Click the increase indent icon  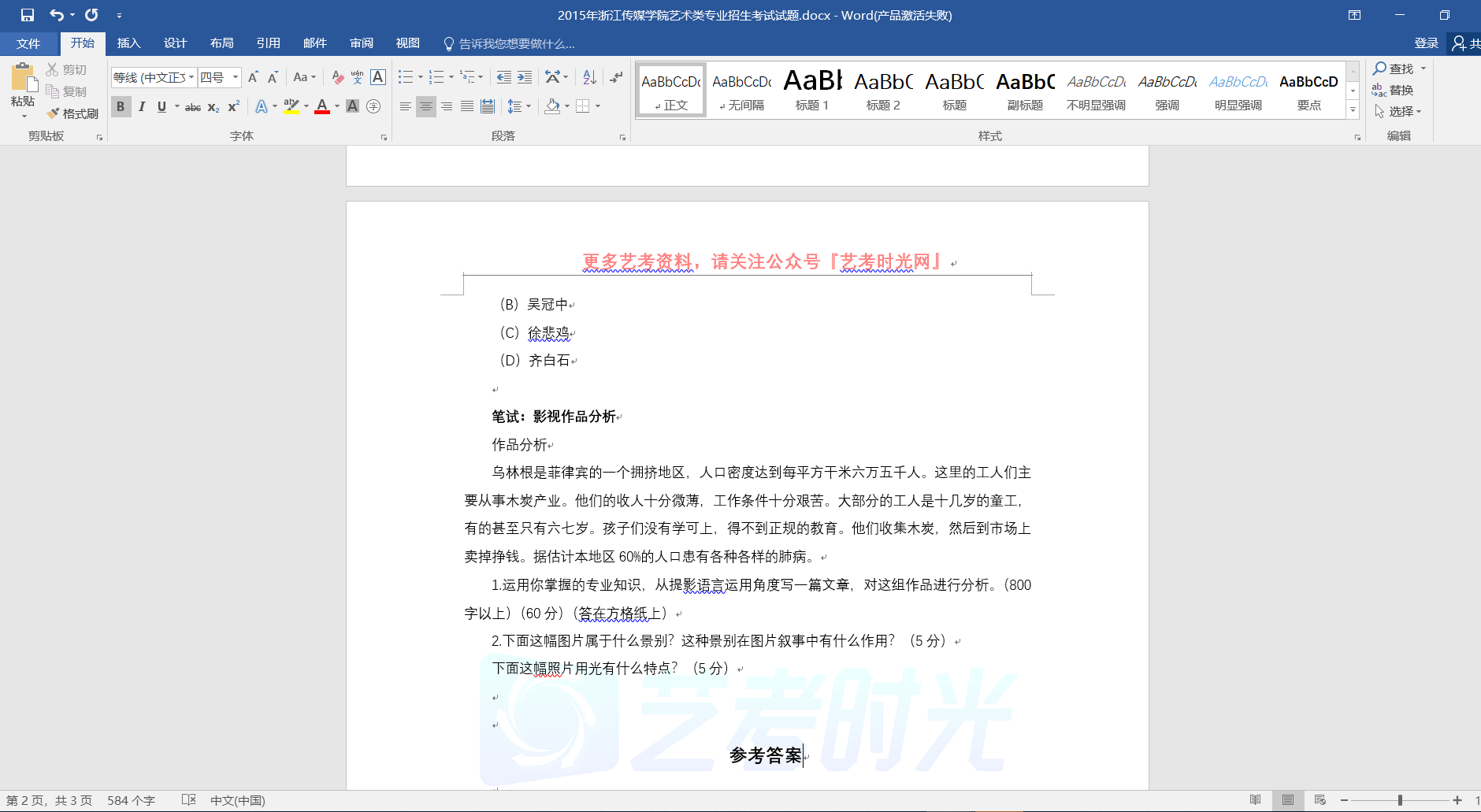coord(525,77)
